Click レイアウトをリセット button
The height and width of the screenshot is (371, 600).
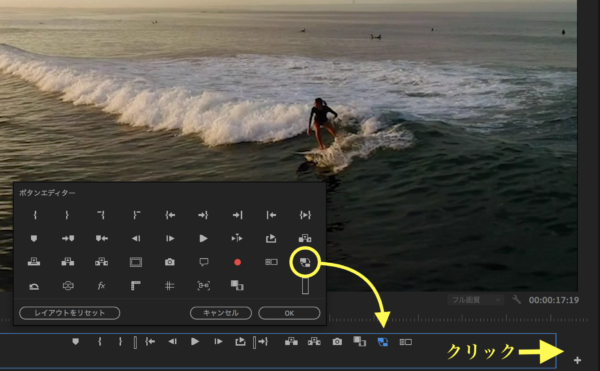click(x=70, y=313)
